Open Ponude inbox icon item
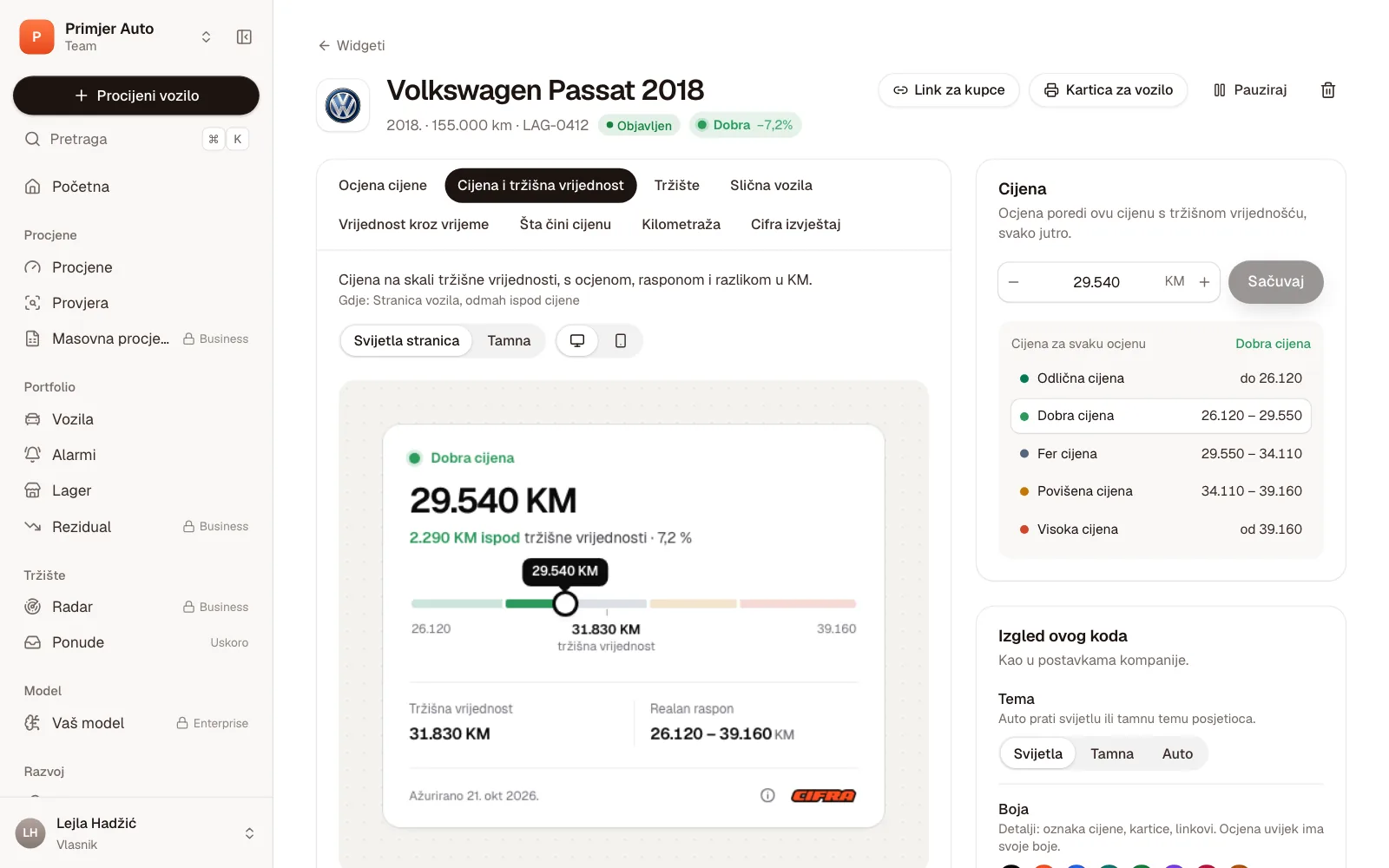The height and width of the screenshot is (868, 1389). click(x=33, y=642)
